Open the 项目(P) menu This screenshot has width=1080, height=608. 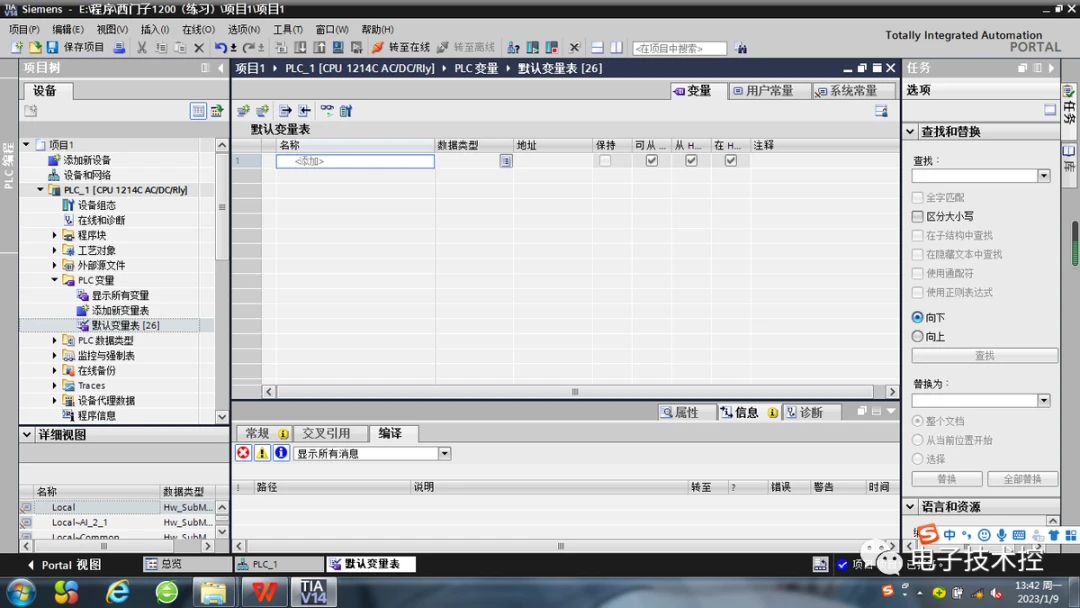pyautogui.click(x=23, y=29)
